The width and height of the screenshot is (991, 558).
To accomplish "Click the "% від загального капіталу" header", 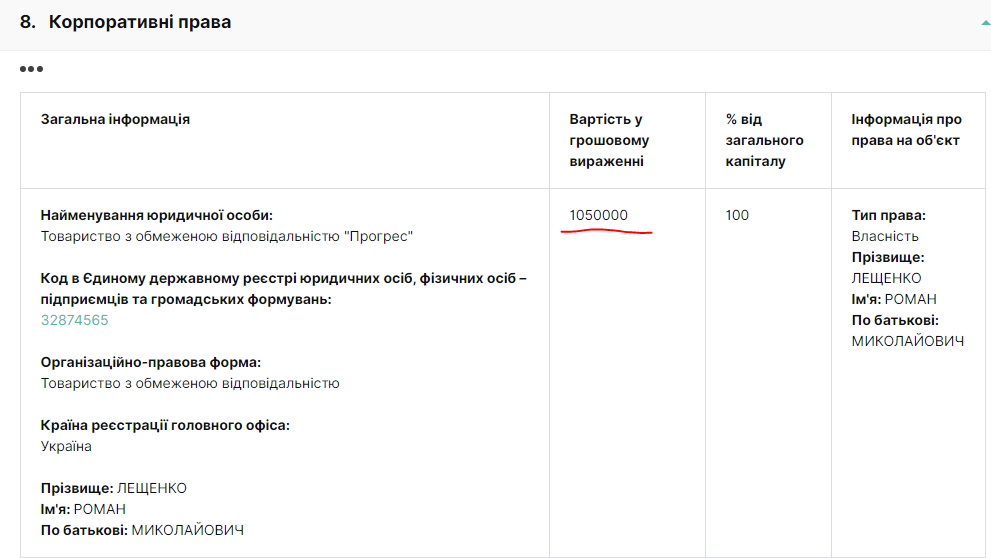I will click(x=765, y=140).
